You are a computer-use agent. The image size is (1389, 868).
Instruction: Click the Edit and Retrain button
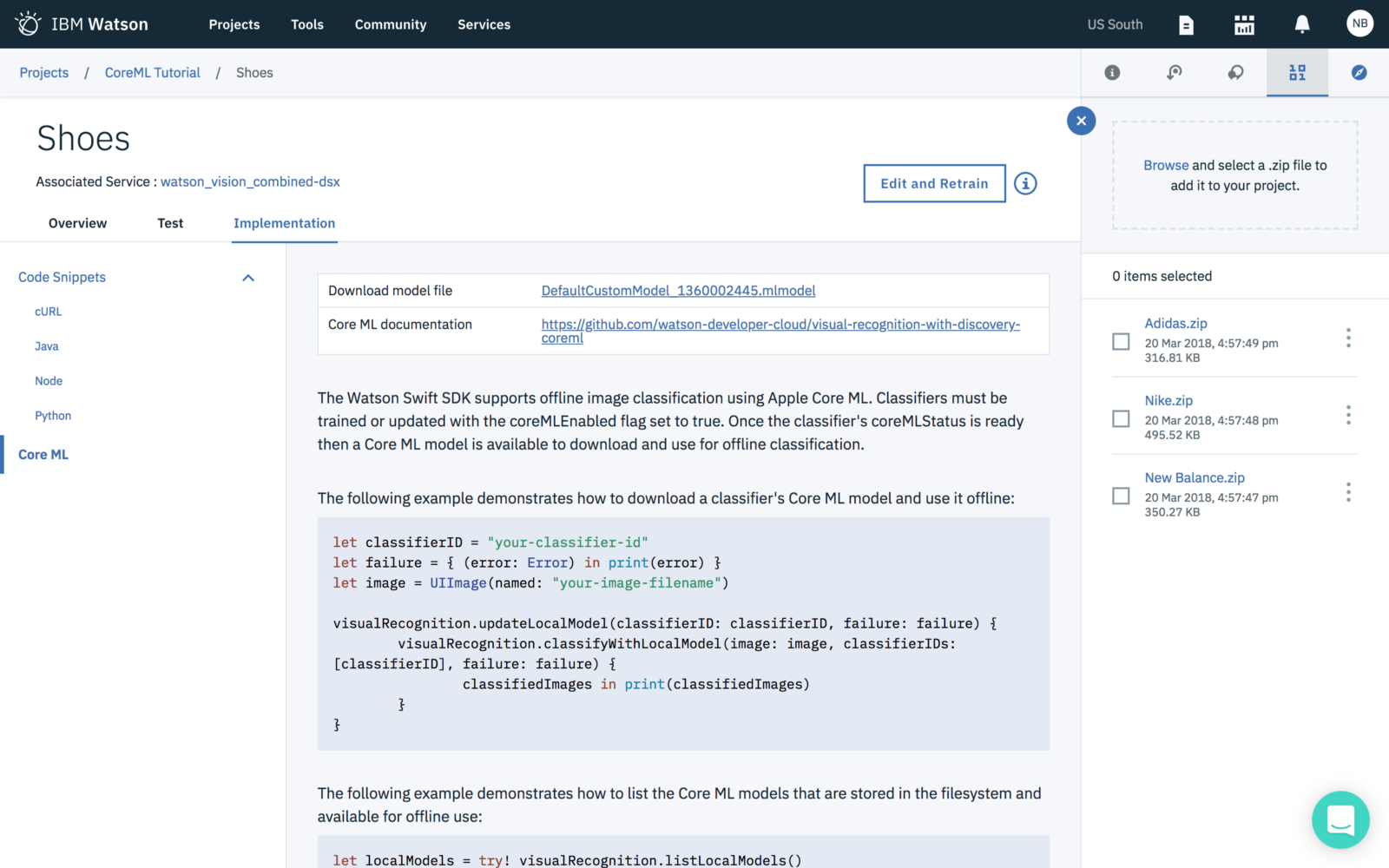click(934, 183)
